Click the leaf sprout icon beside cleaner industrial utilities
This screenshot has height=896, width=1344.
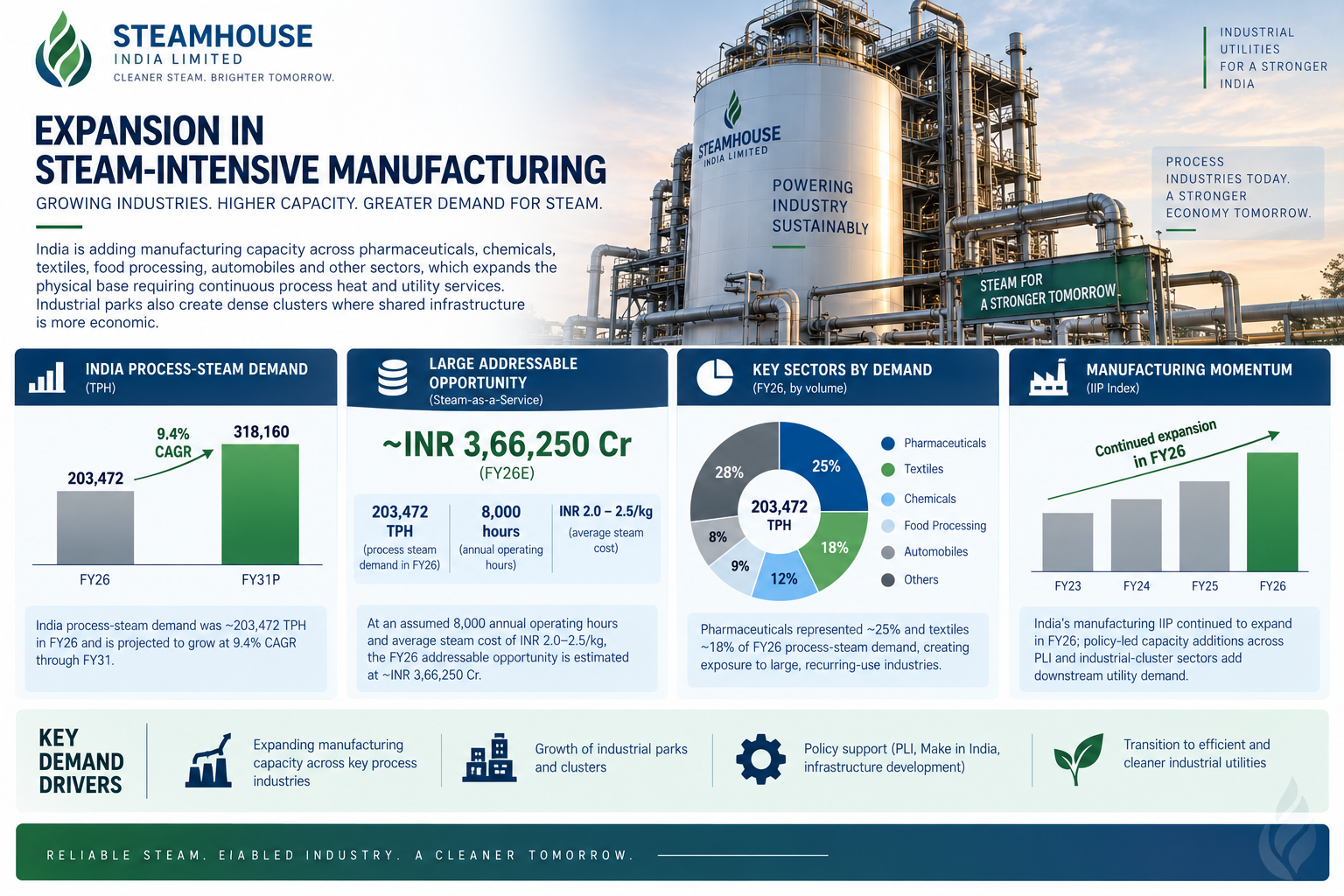pyautogui.click(x=1078, y=759)
